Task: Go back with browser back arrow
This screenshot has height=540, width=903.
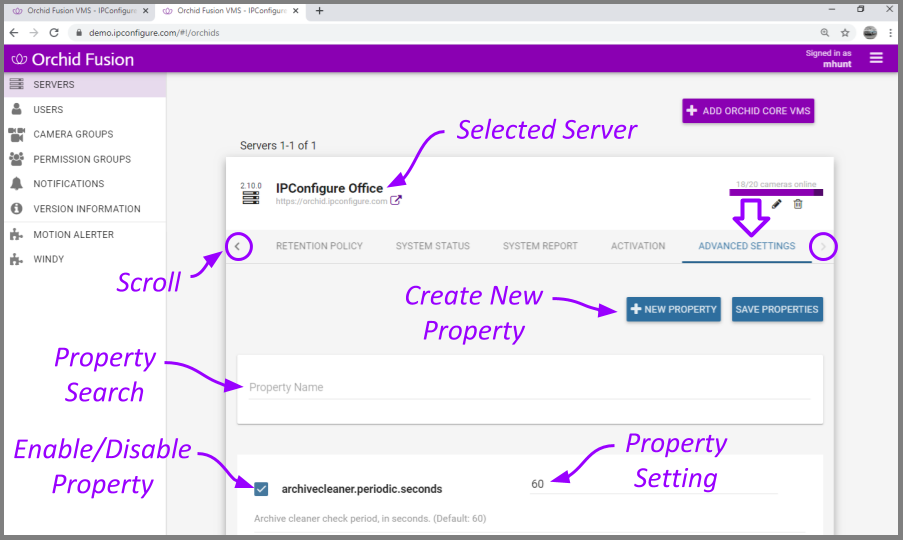Action: [x=14, y=33]
